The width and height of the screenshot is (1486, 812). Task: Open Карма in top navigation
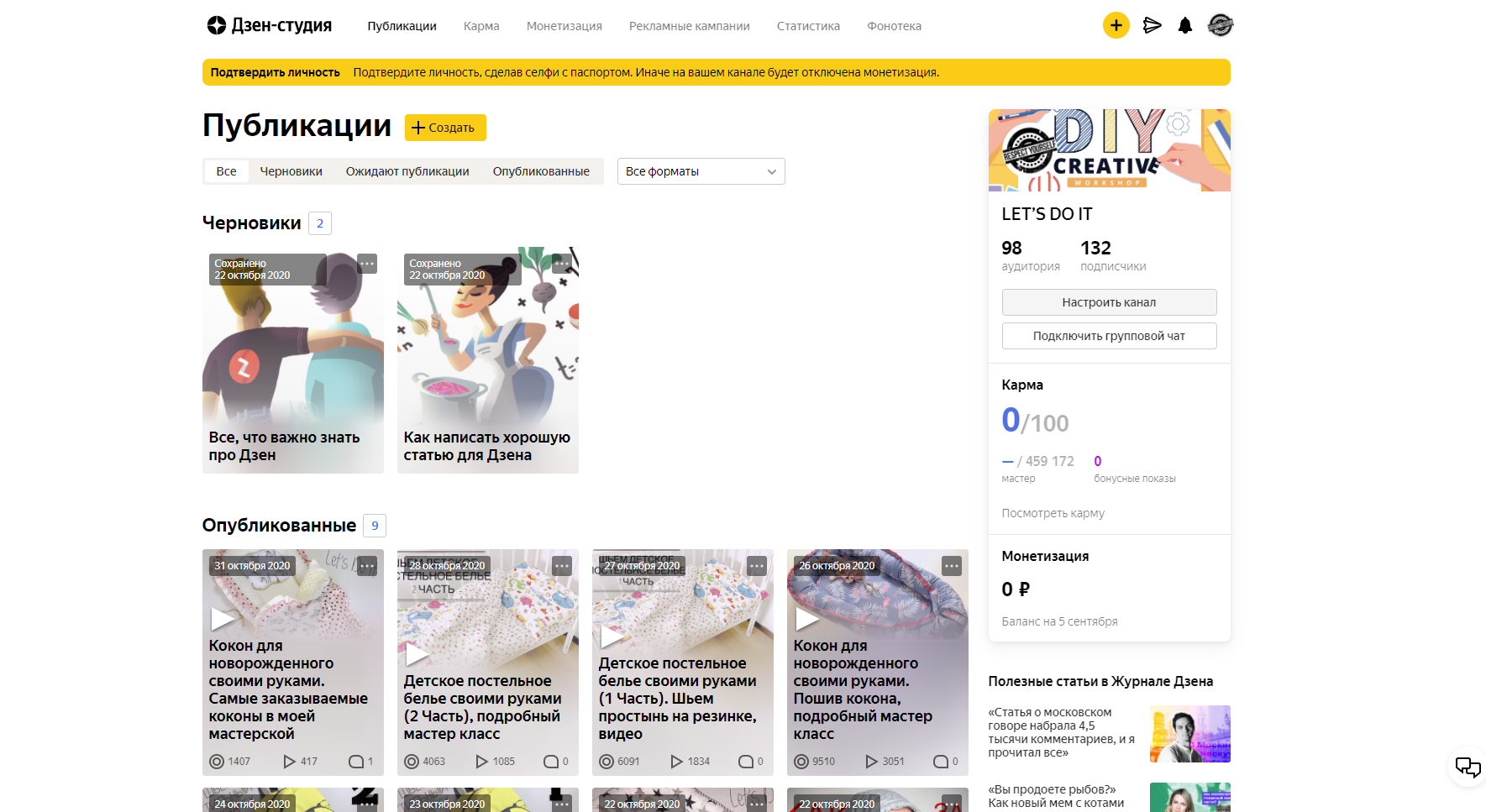(x=481, y=26)
